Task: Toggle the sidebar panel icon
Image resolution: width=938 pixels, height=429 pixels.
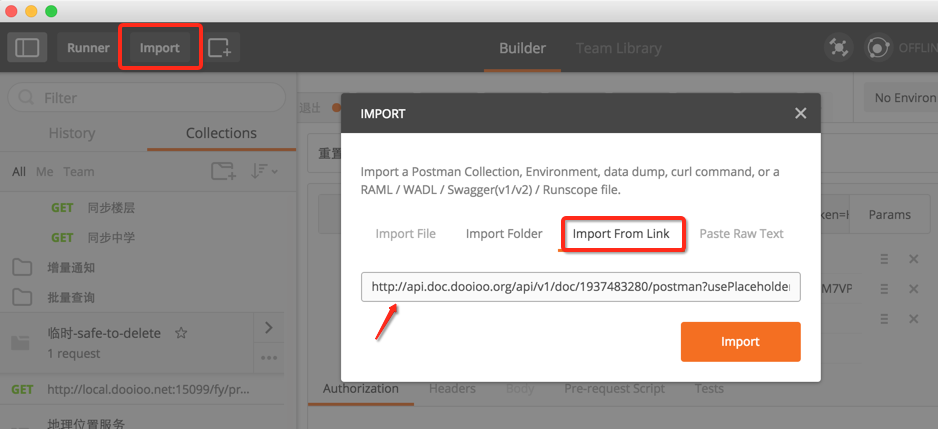Action: (x=27, y=47)
